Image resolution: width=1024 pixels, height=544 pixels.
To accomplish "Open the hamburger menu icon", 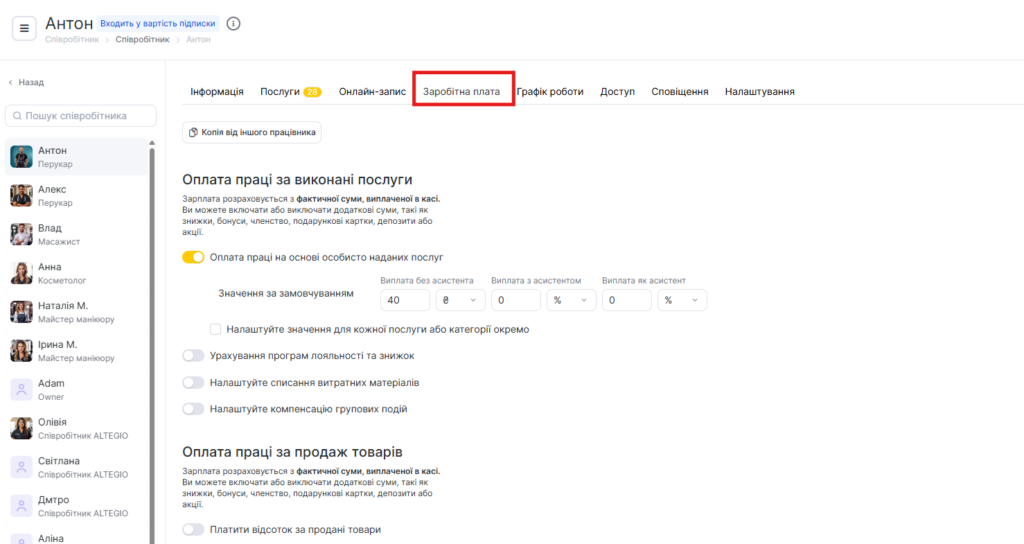I will (x=24, y=28).
